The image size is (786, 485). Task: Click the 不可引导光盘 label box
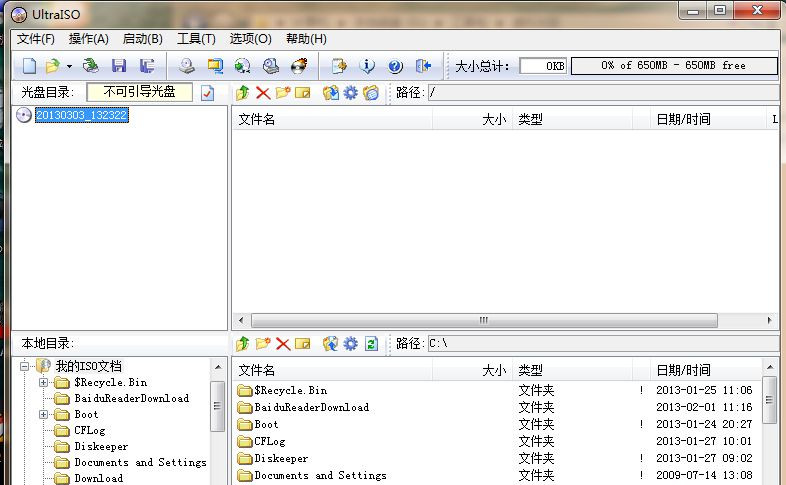pos(139,92)
